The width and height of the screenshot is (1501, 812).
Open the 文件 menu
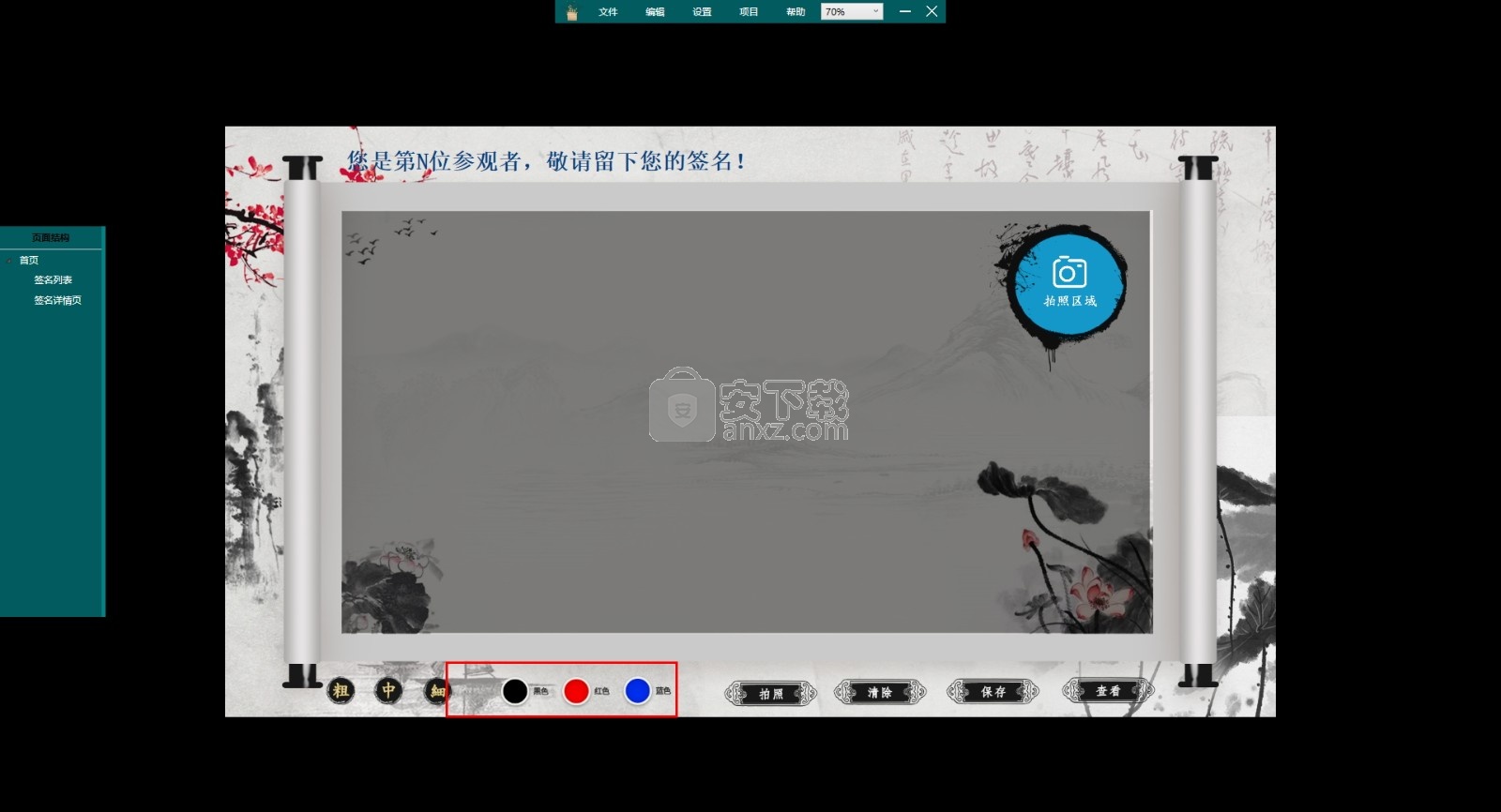608,12
